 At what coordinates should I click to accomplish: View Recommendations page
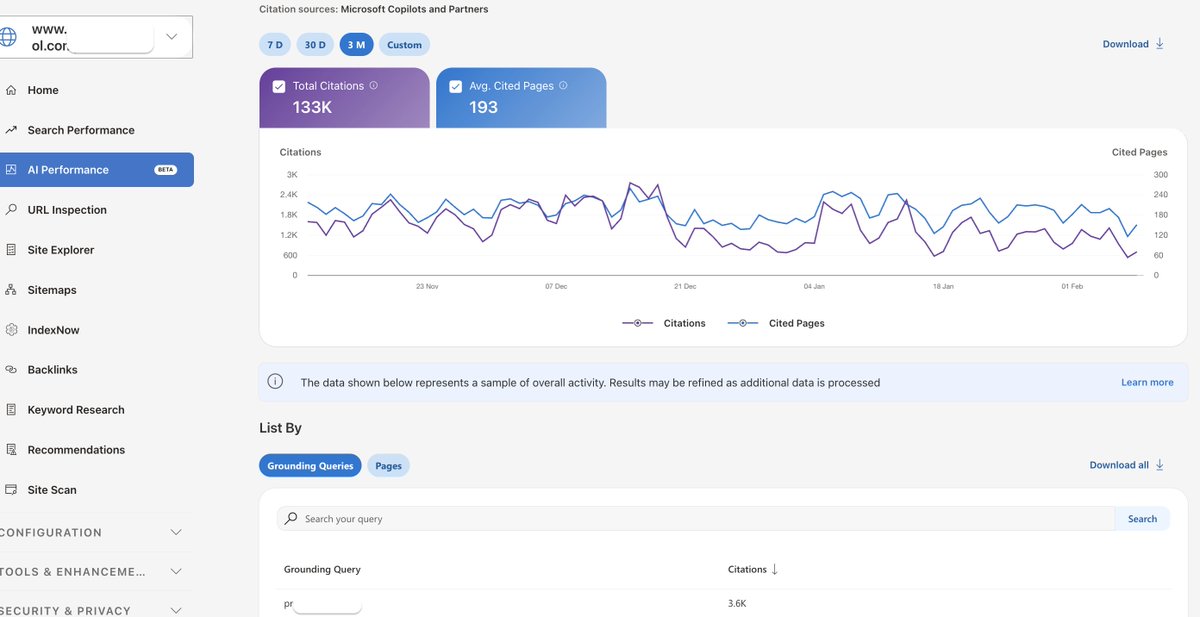pyautogui.click(x=76, y=450)
